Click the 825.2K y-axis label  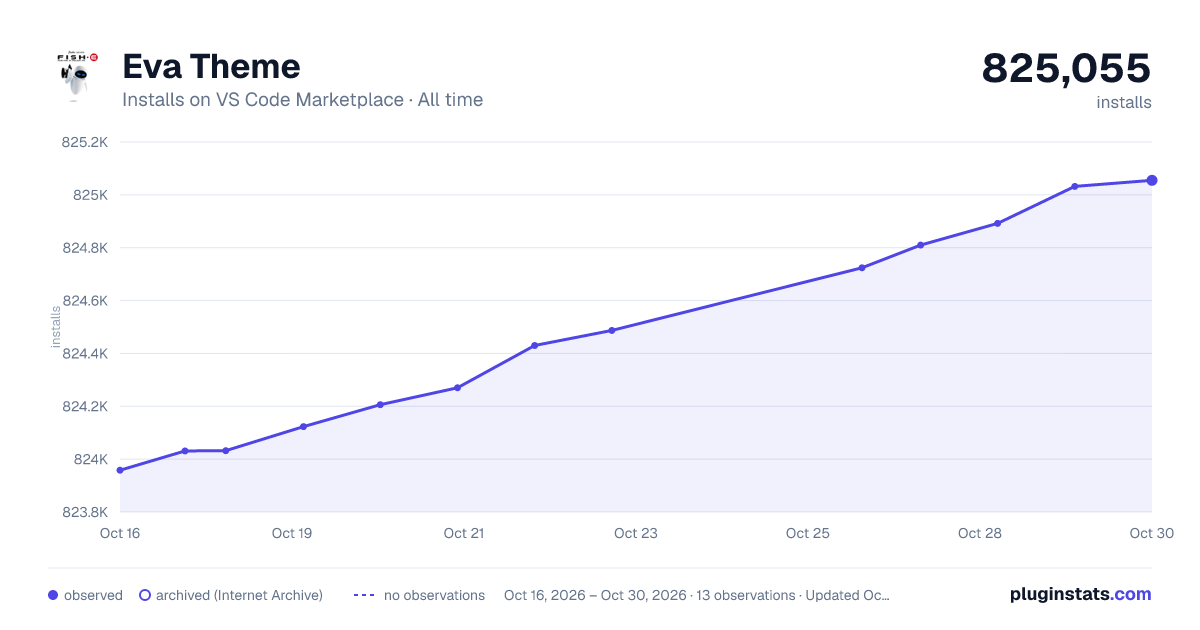pos(85,142)
